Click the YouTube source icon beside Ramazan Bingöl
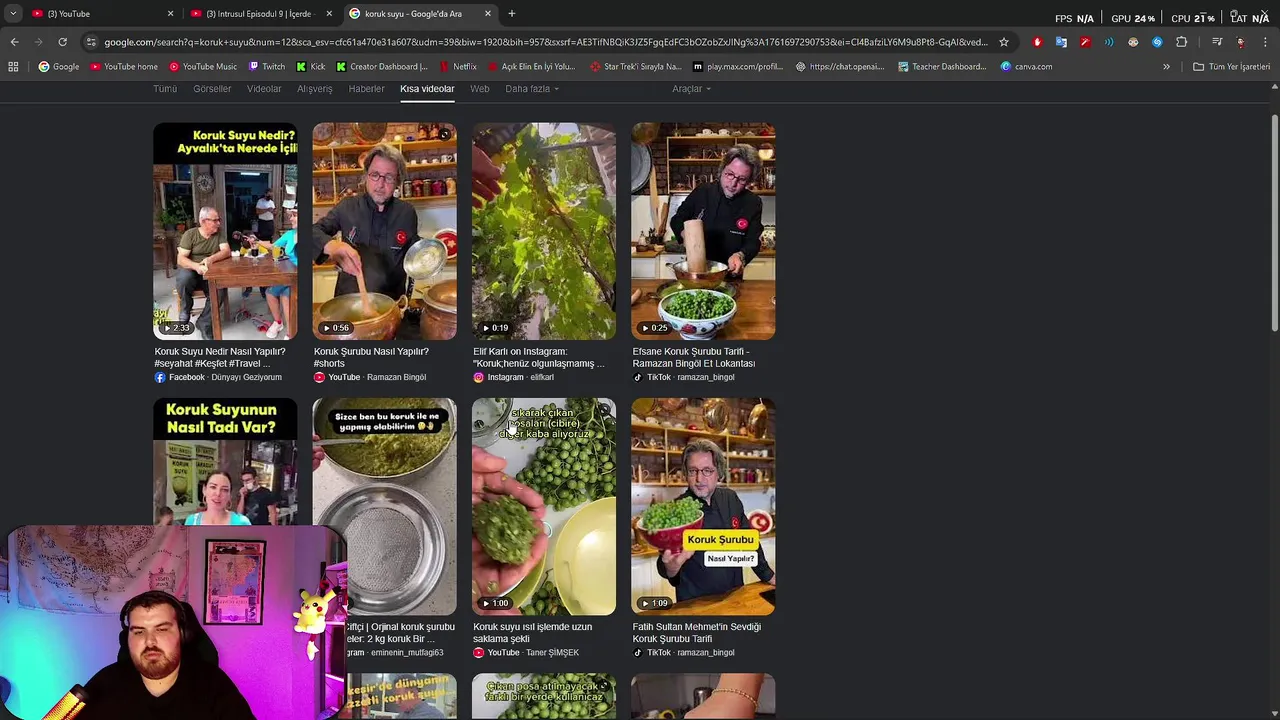The height and width of the screenshot is (720, 1280). (x=319, y=377)
